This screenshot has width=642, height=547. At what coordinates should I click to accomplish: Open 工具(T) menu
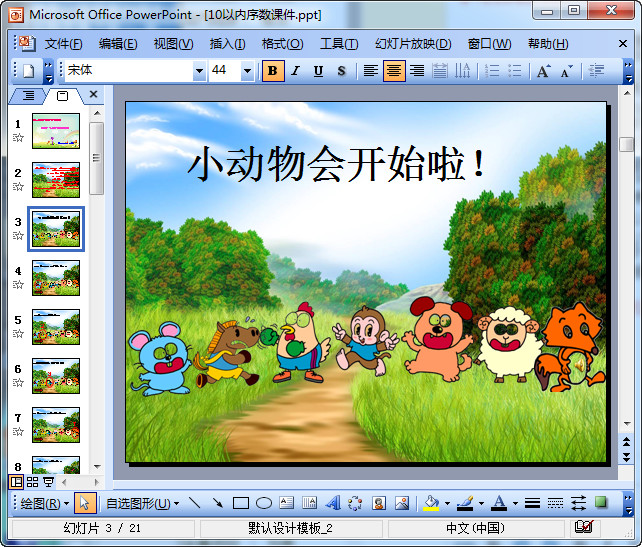click(x=339, y=44)
